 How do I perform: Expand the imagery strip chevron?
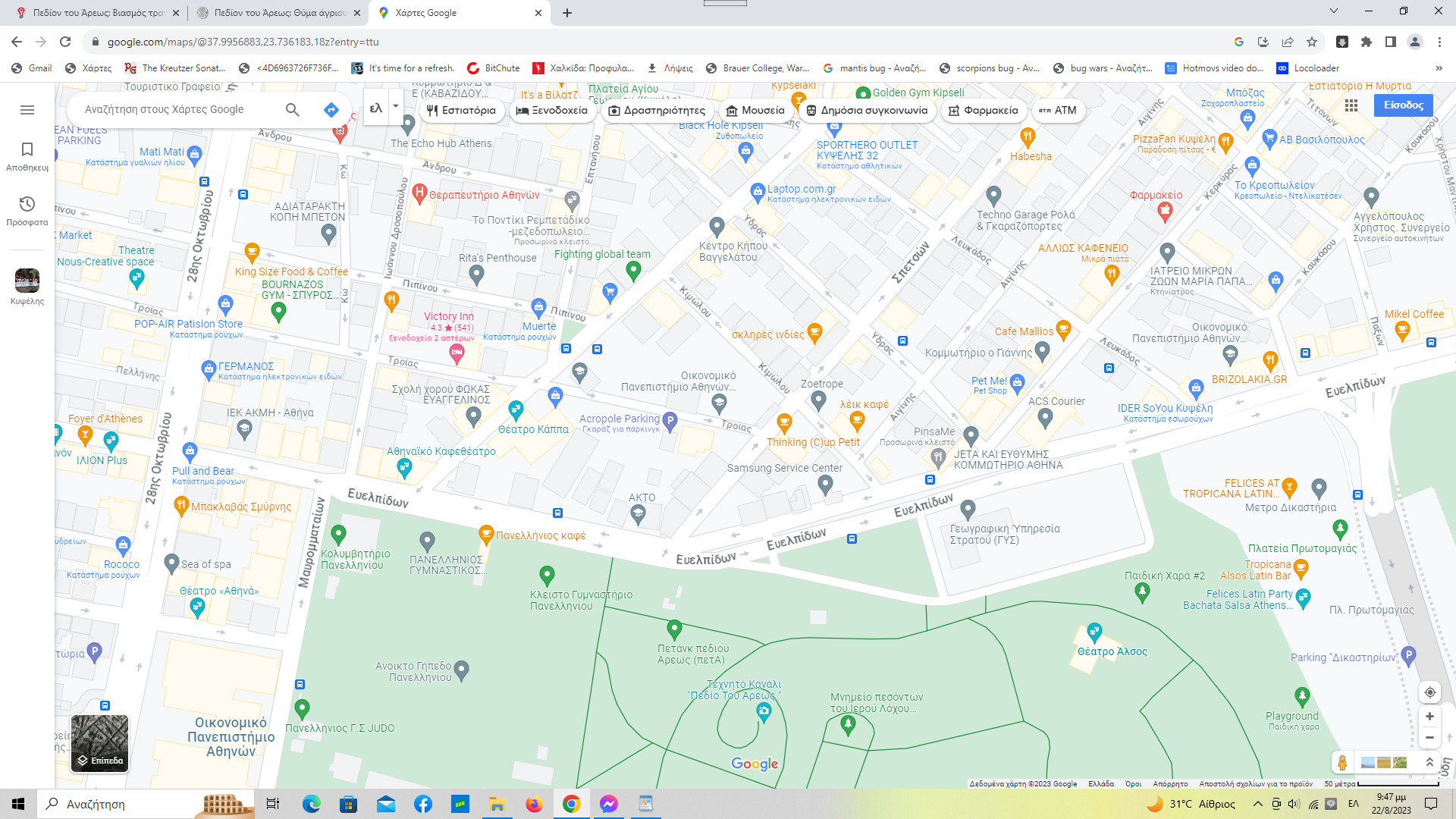click(1429, 762)
